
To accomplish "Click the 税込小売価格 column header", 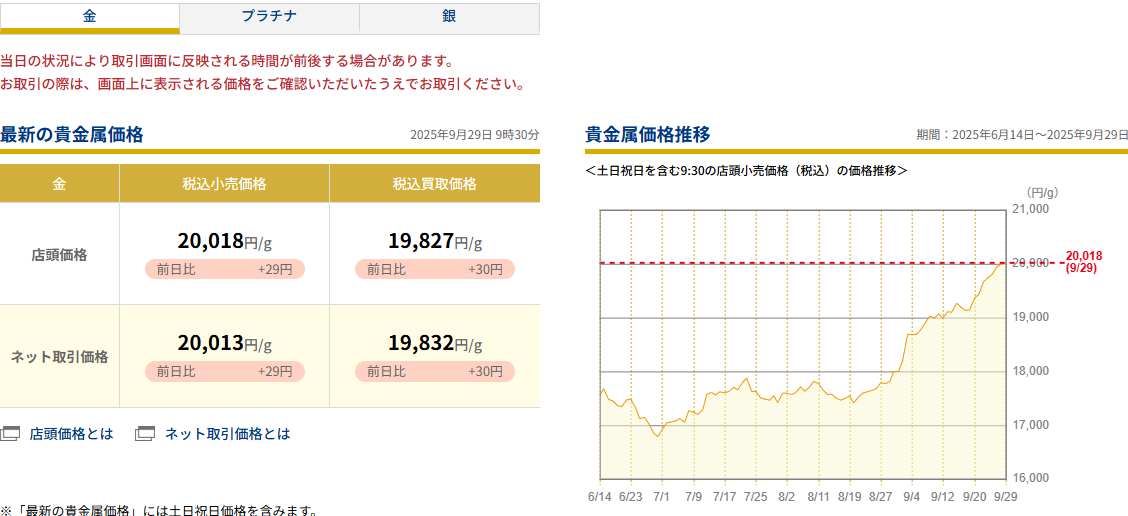I will tap(224, 184).
